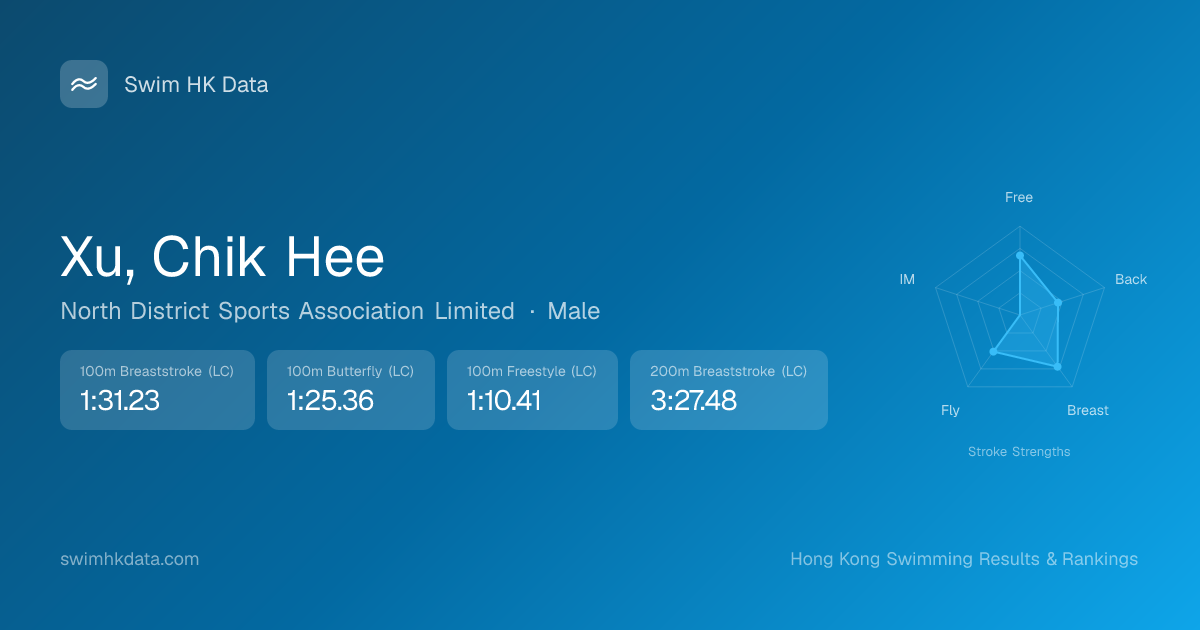
Task: Click the IM label on radar chart
Action: [907, 280]
